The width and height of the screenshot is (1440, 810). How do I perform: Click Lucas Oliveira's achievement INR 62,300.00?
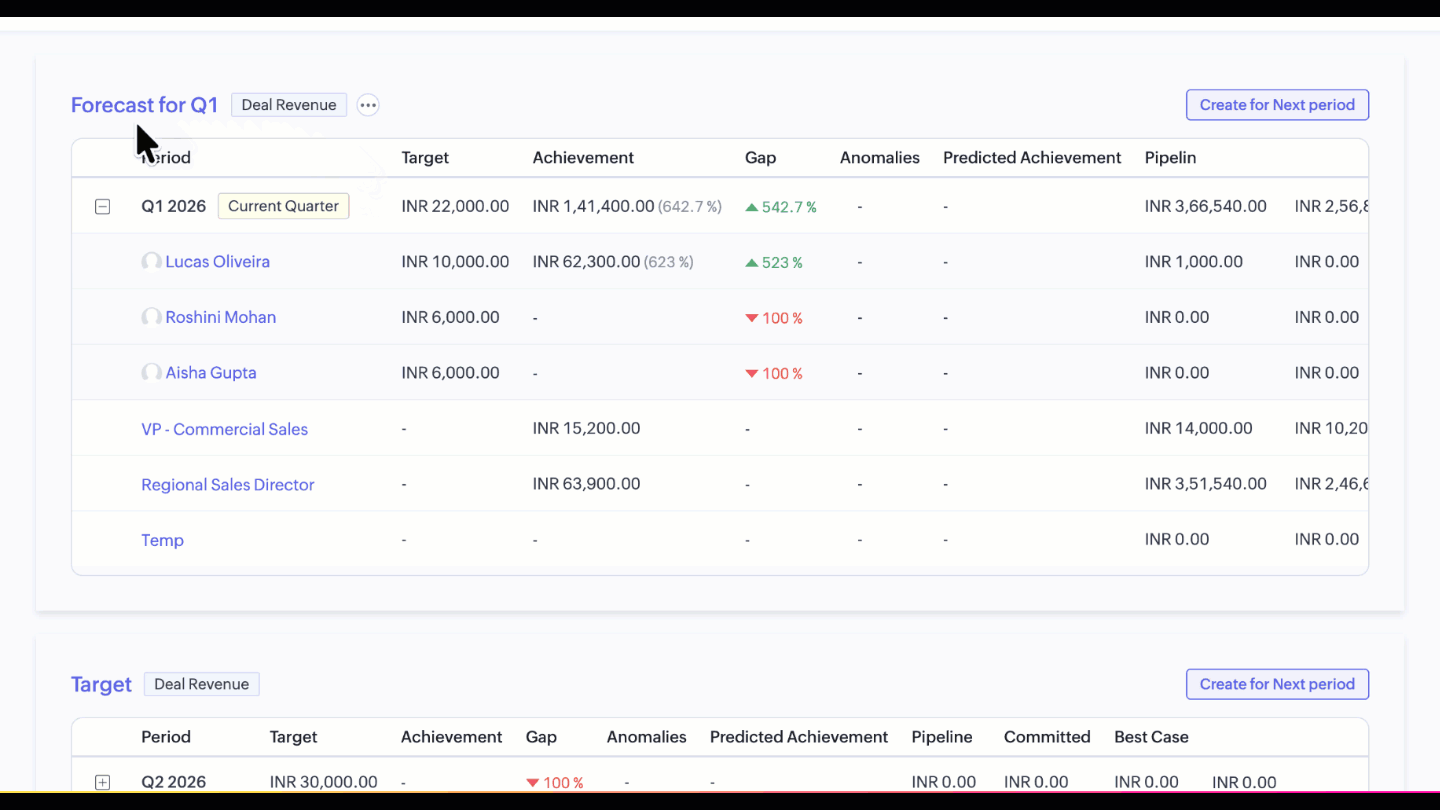click(x=586, y=262)
